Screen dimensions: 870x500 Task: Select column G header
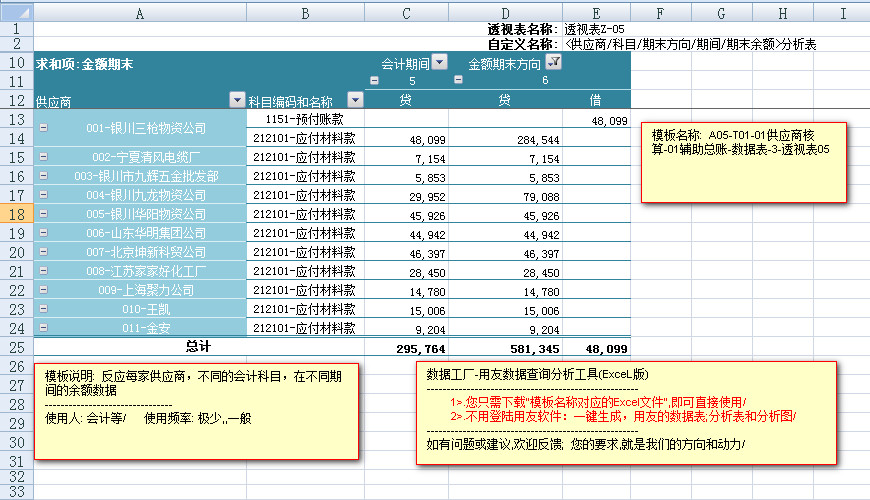point(721,14)
